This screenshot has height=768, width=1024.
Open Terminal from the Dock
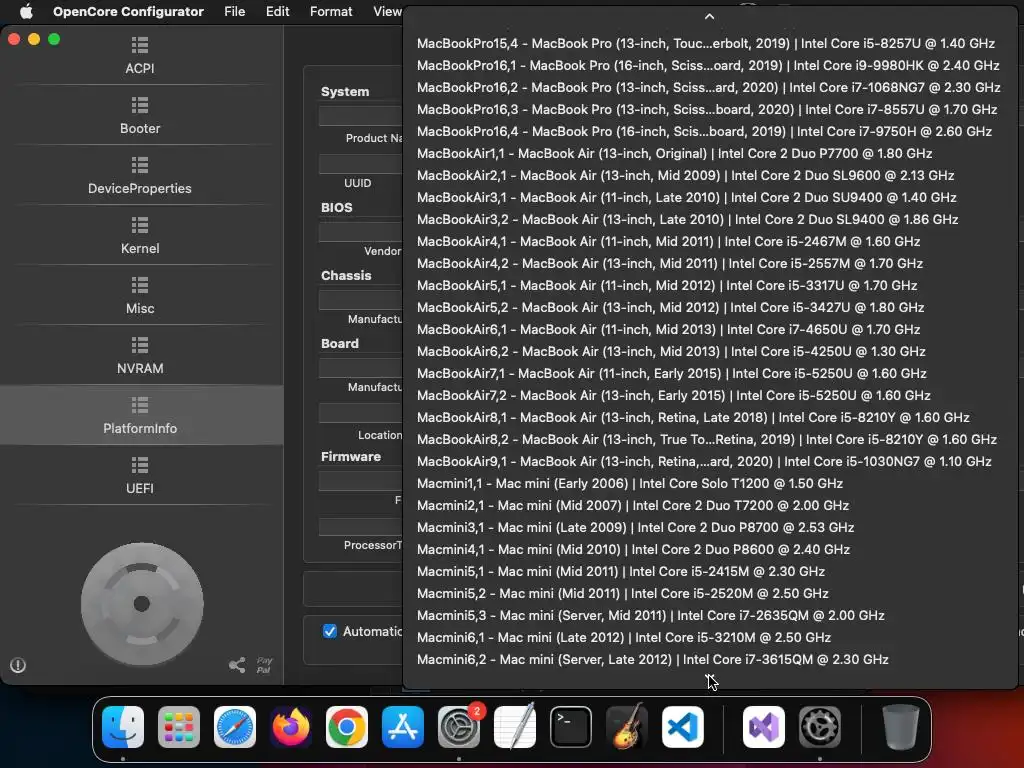coord(571,727)
